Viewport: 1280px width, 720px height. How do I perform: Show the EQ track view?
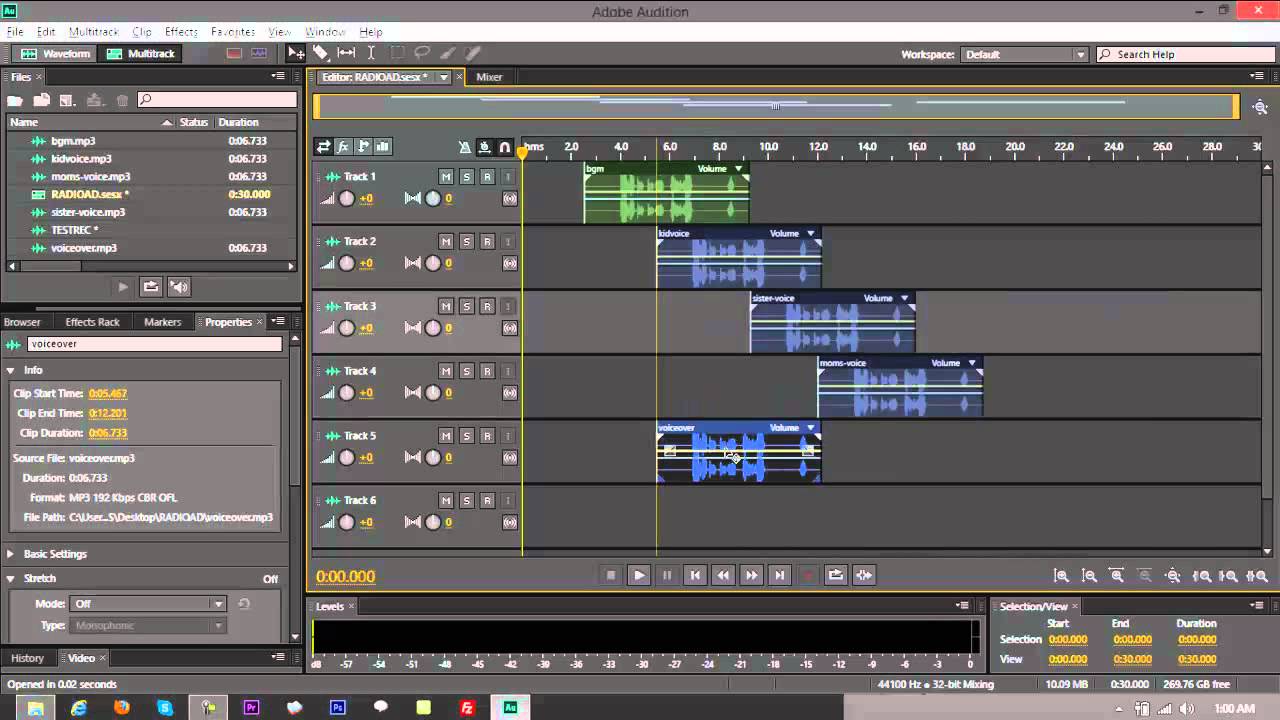[x=382, y=147]
